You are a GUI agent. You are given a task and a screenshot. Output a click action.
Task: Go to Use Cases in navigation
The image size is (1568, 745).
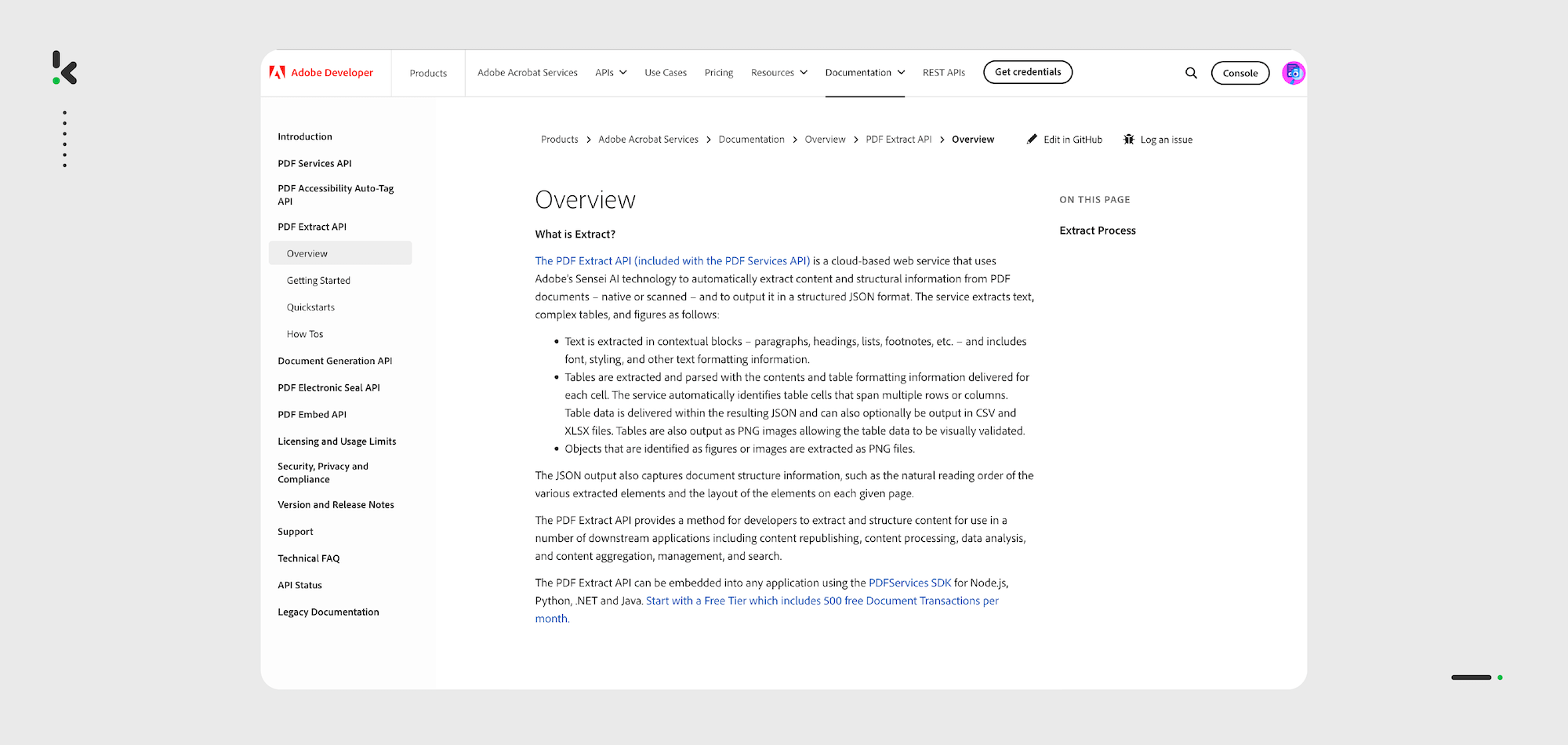tap(666, 73)
